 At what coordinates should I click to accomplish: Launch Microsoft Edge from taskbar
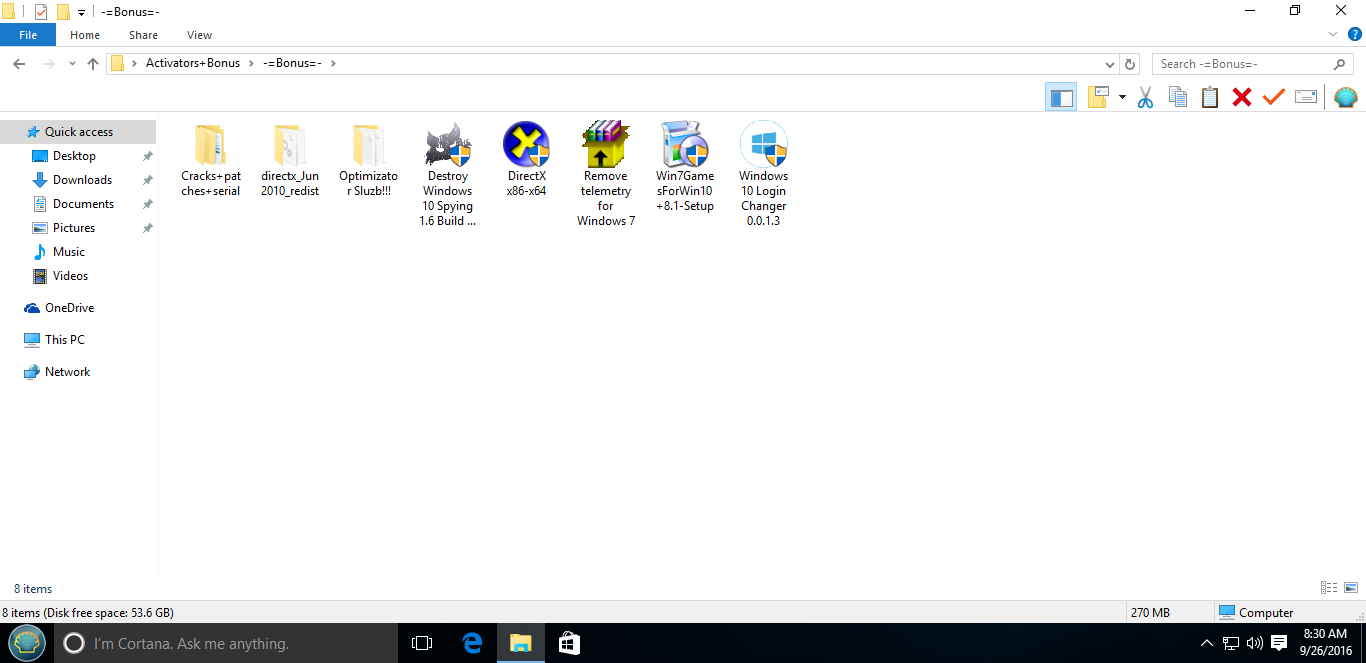point(472,643)
